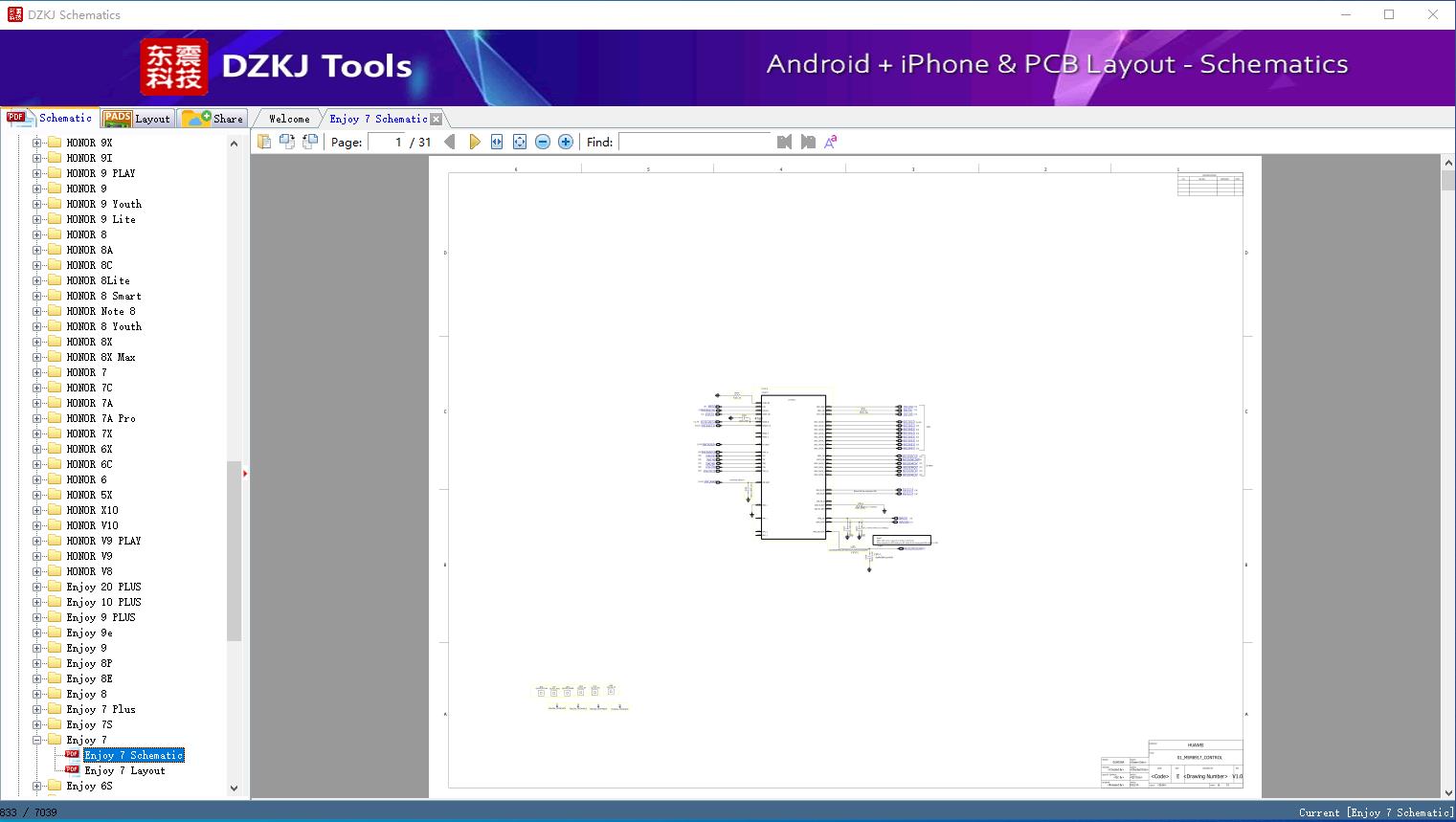
Task: Click the document viewer scroll up arrow
Action: click(1447, 164)
